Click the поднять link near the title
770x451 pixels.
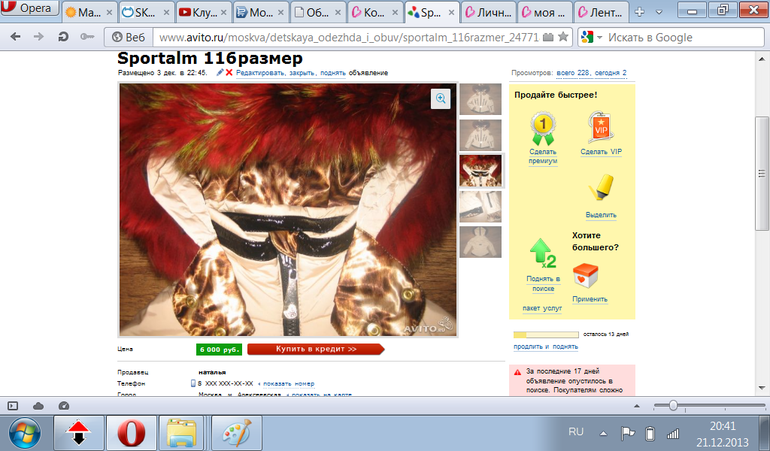(x=333, y=73)
